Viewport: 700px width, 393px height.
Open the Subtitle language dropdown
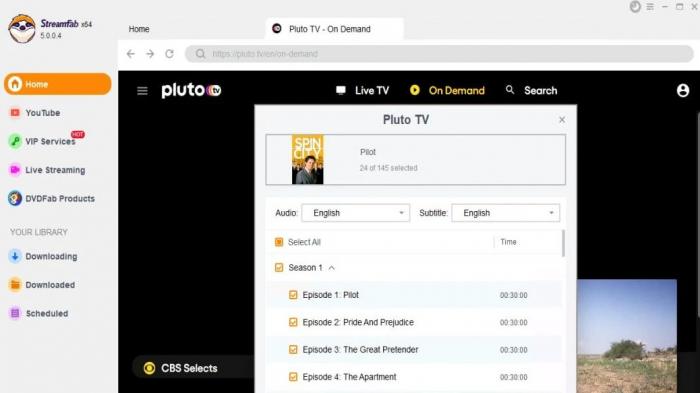click(x=506, y=213)
